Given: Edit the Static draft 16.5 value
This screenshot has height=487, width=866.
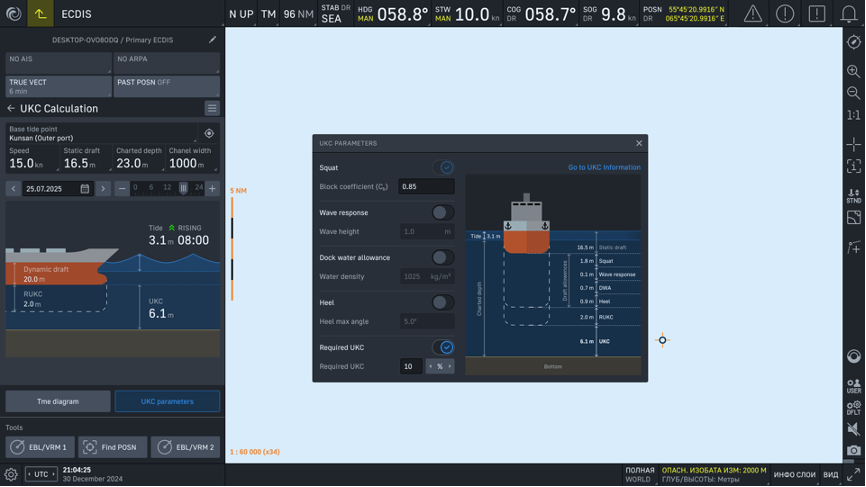Looking at the screenshot, I should [x=85, y=159].
